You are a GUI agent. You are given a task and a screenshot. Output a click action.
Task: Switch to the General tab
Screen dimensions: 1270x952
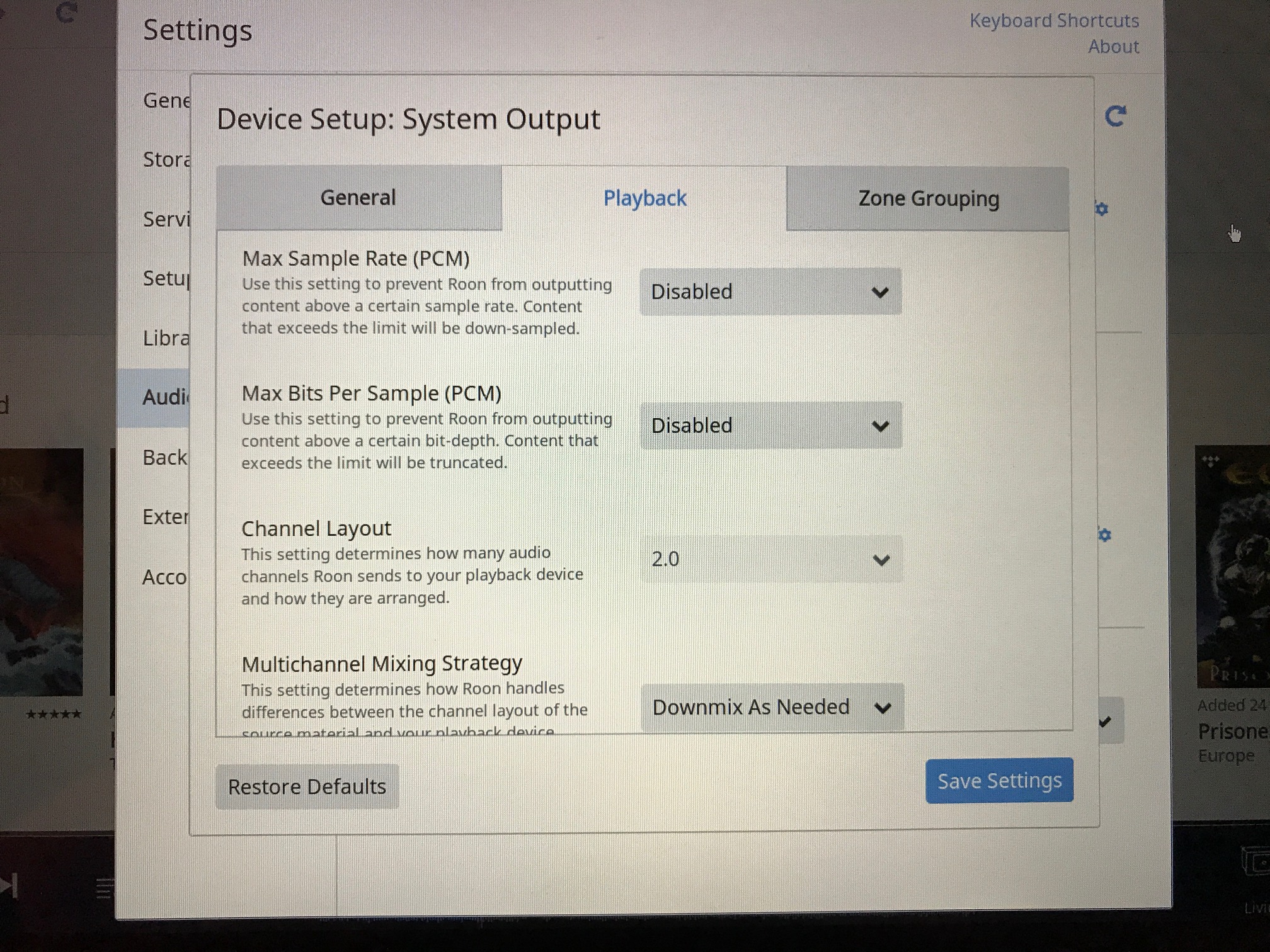[359, 198]
